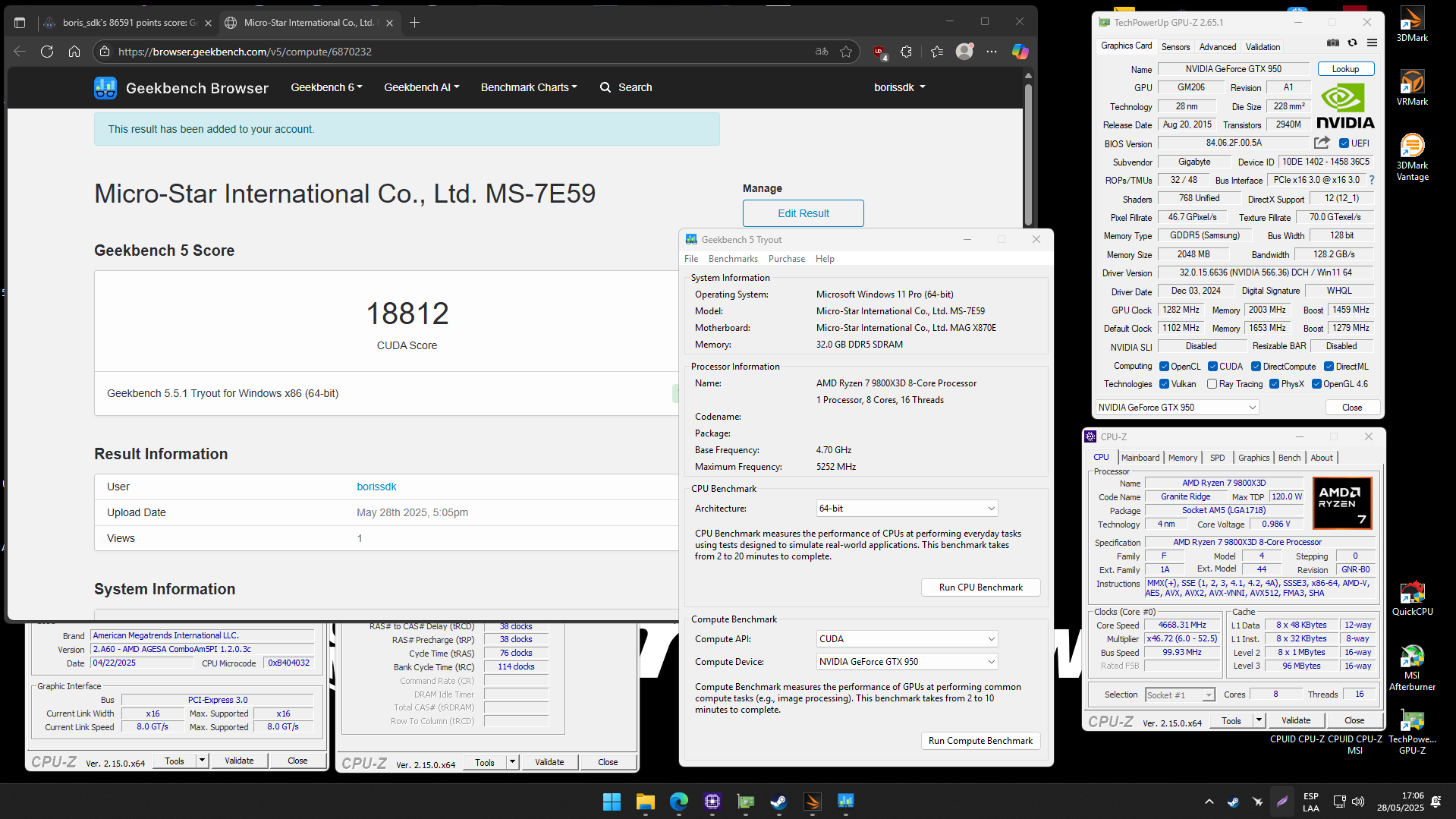This screenshot has height=819, width=1456.
Task: Click the Edit Result button
Action: [803, 213]
